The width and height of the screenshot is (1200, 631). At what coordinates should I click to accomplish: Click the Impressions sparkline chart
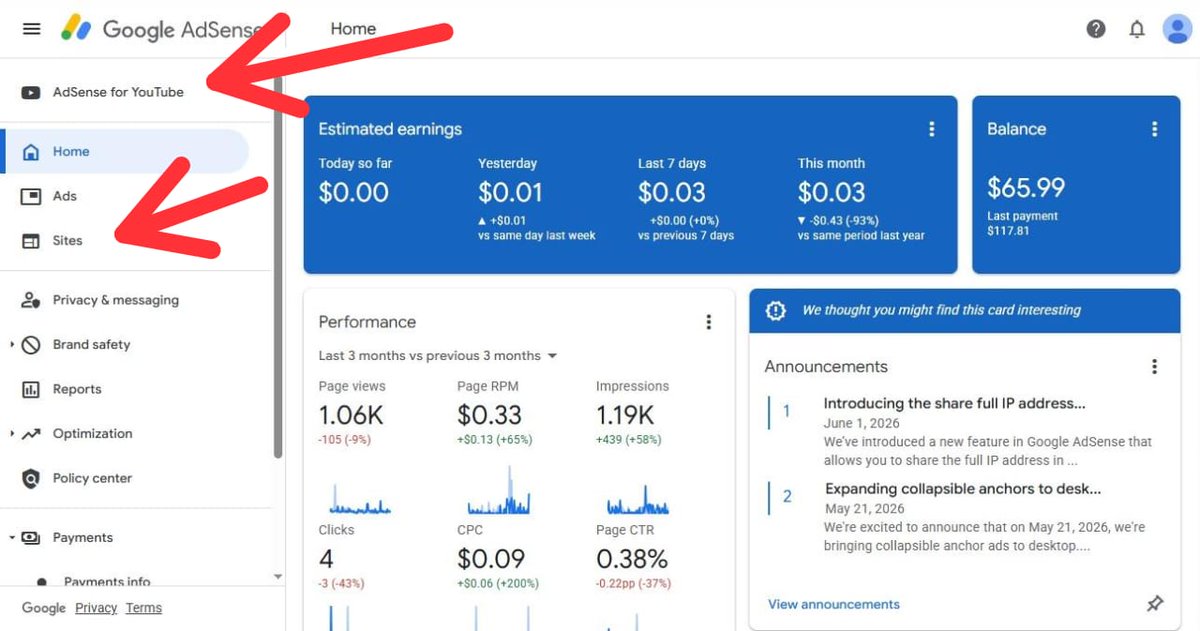638,498
